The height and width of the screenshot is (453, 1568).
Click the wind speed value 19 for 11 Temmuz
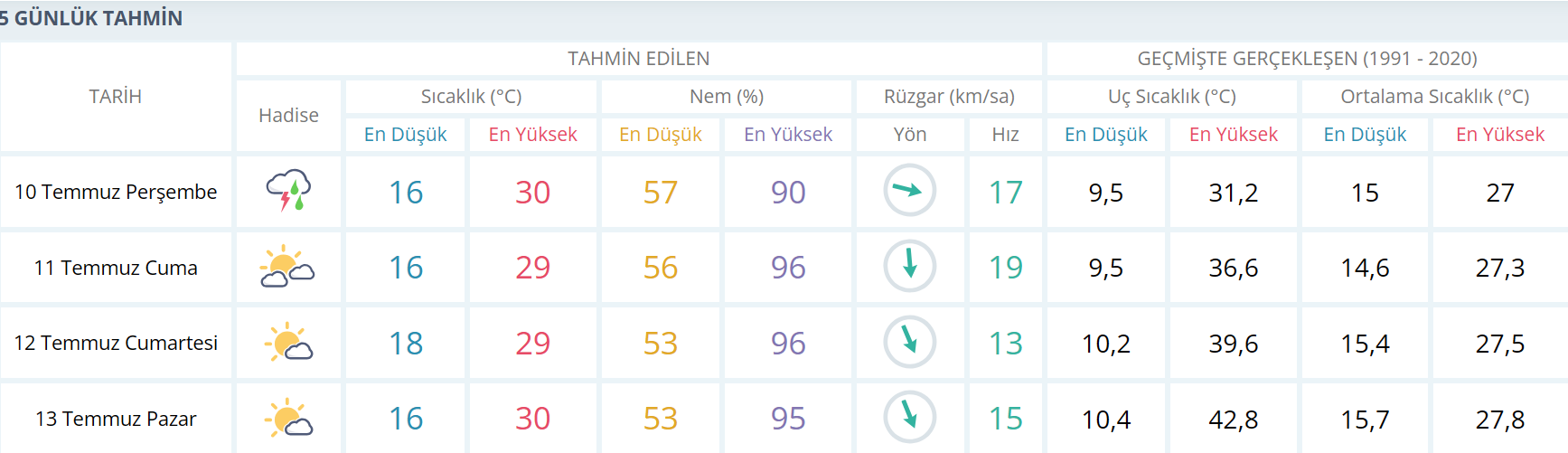click(1005, 268)
